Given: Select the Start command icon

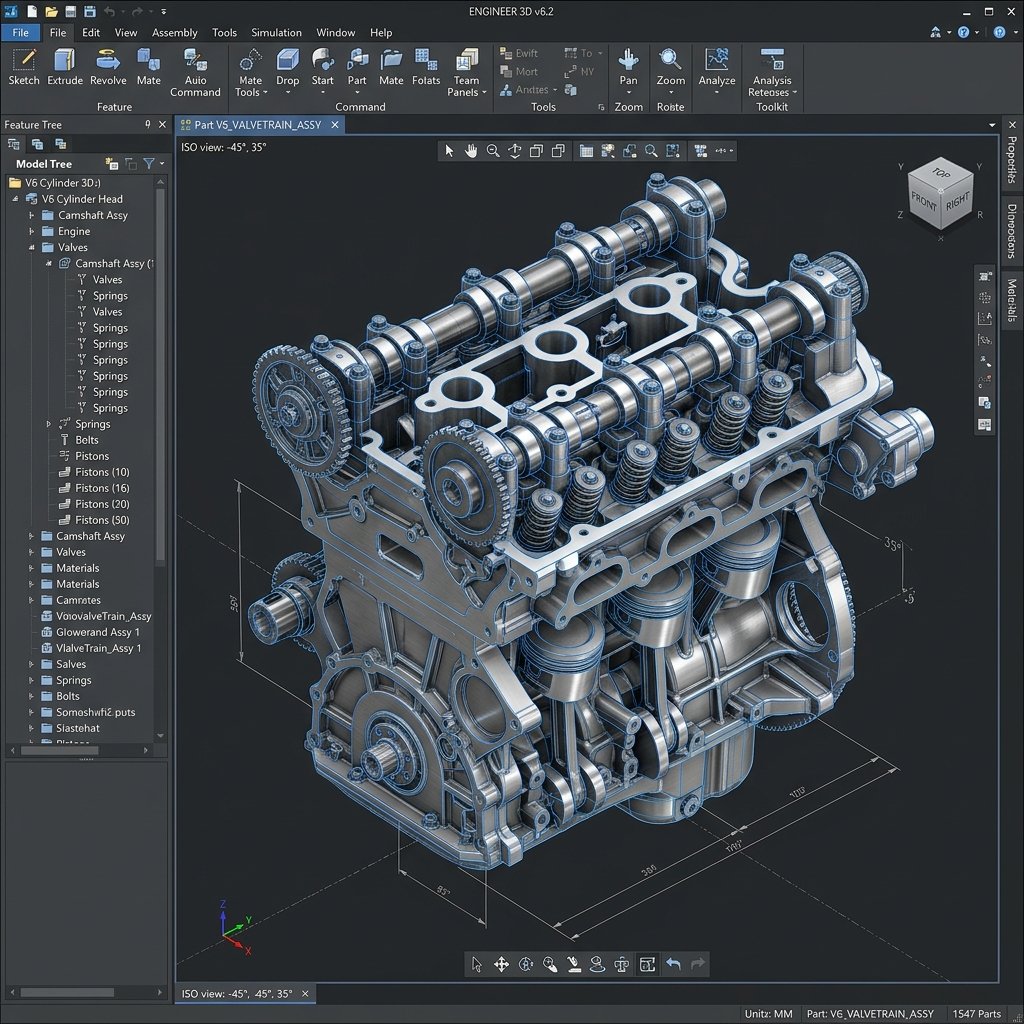Looking at the screenshot, I should [322, 69].
